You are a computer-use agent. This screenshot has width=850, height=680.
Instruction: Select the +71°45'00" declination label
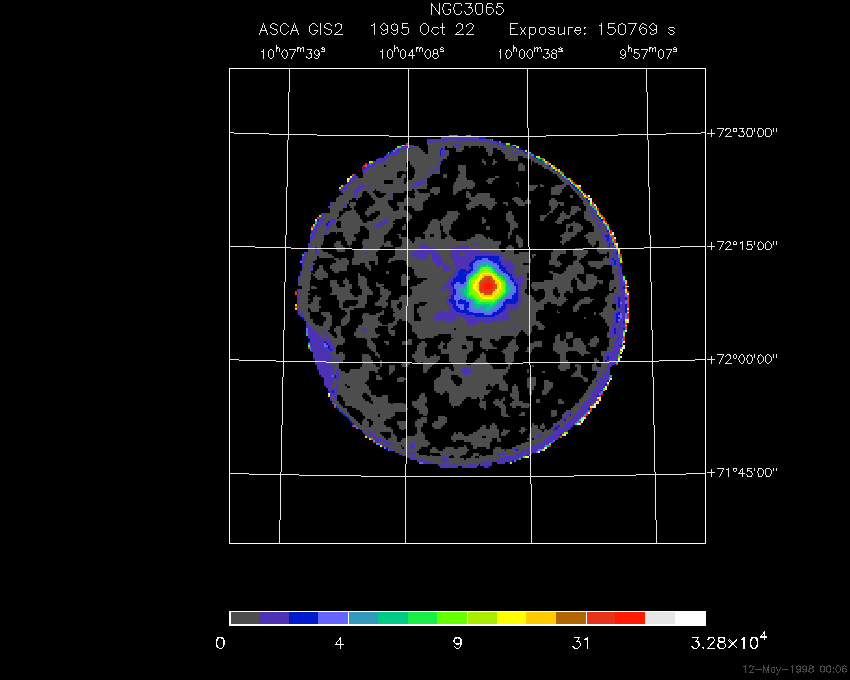pos(743,472)
